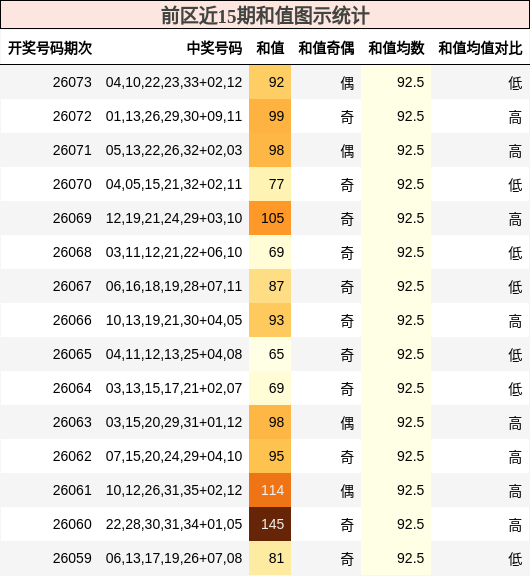Click the sum value 87 cell
The height and width of the screenshot is (576, 530).
[x=270, y=286]
